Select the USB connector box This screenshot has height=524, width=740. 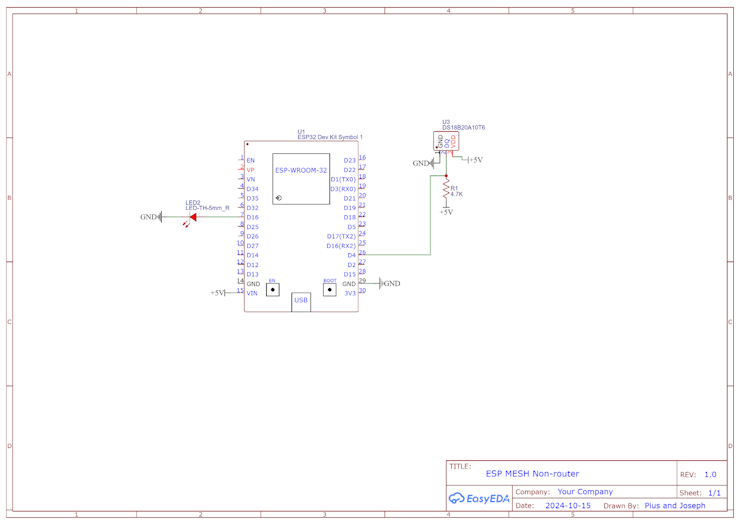click(x=301, y=302)
